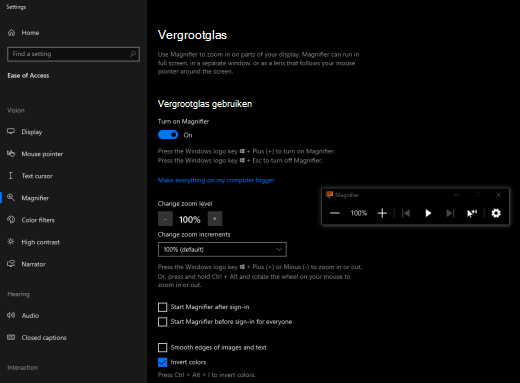Start reading with Magnifier play button
Viewport: 520px width, 383px height.
(x=428, y=213)
